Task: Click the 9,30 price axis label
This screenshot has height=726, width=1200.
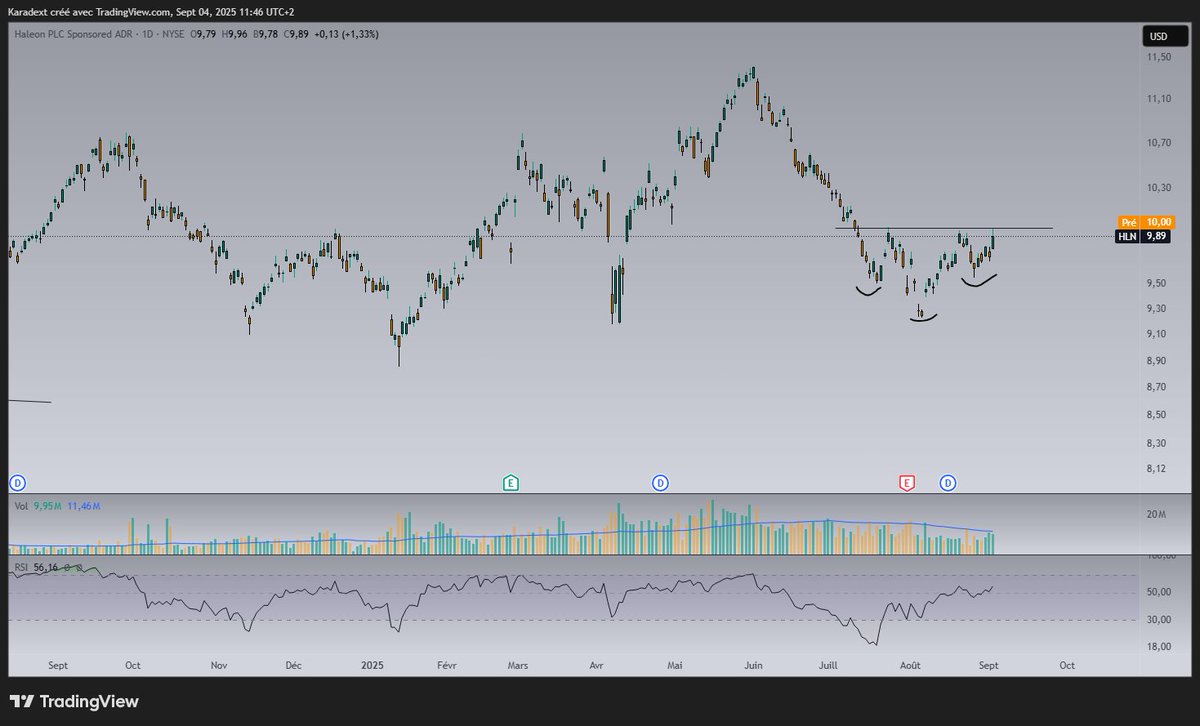Action: click(x=1158, y=308)
